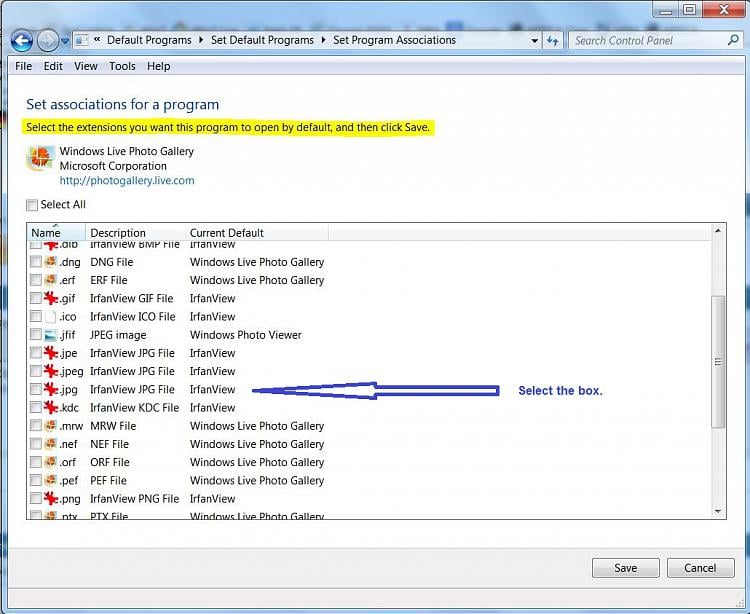Check the .ico extension checkbox

tap(36, 317)
